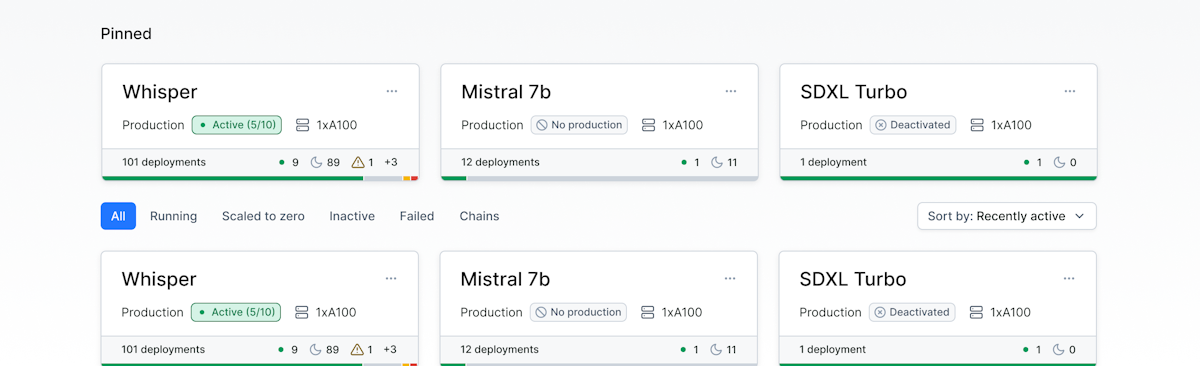This screenshot has height=366, width=1200.
Task: Click the server icon on Whisper card under the filter tabs
Action: [x=302, y=312]
